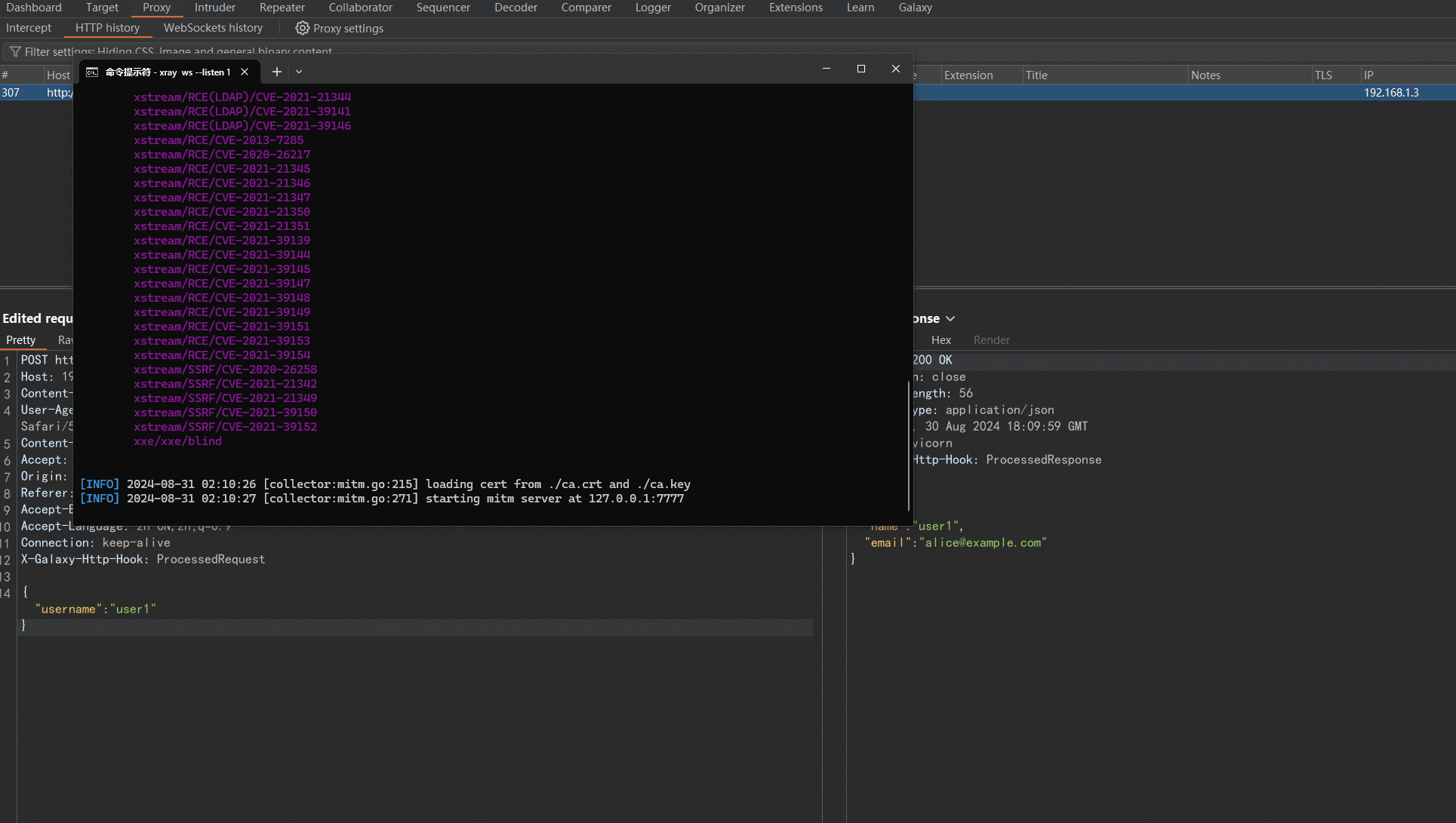Open WebSockets history sub-tab
1456x823 pixels.
213,28
